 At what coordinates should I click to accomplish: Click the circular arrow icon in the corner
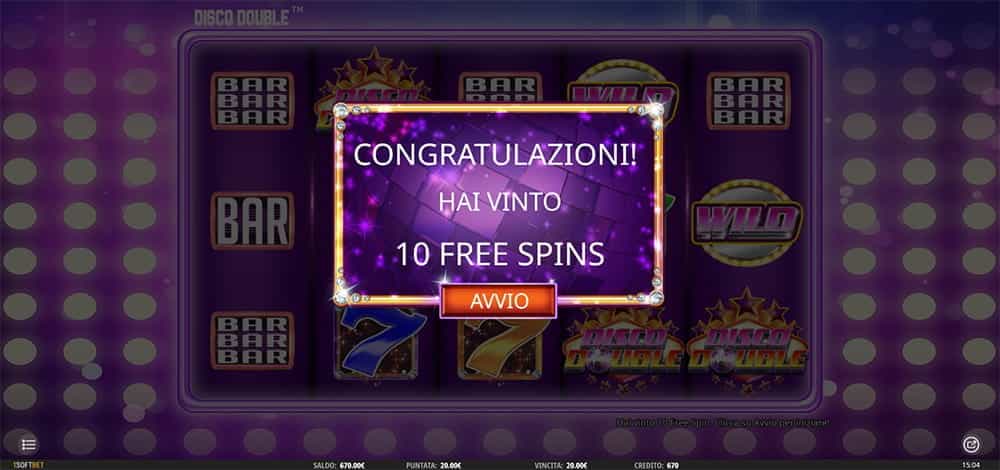coord(971,444)
